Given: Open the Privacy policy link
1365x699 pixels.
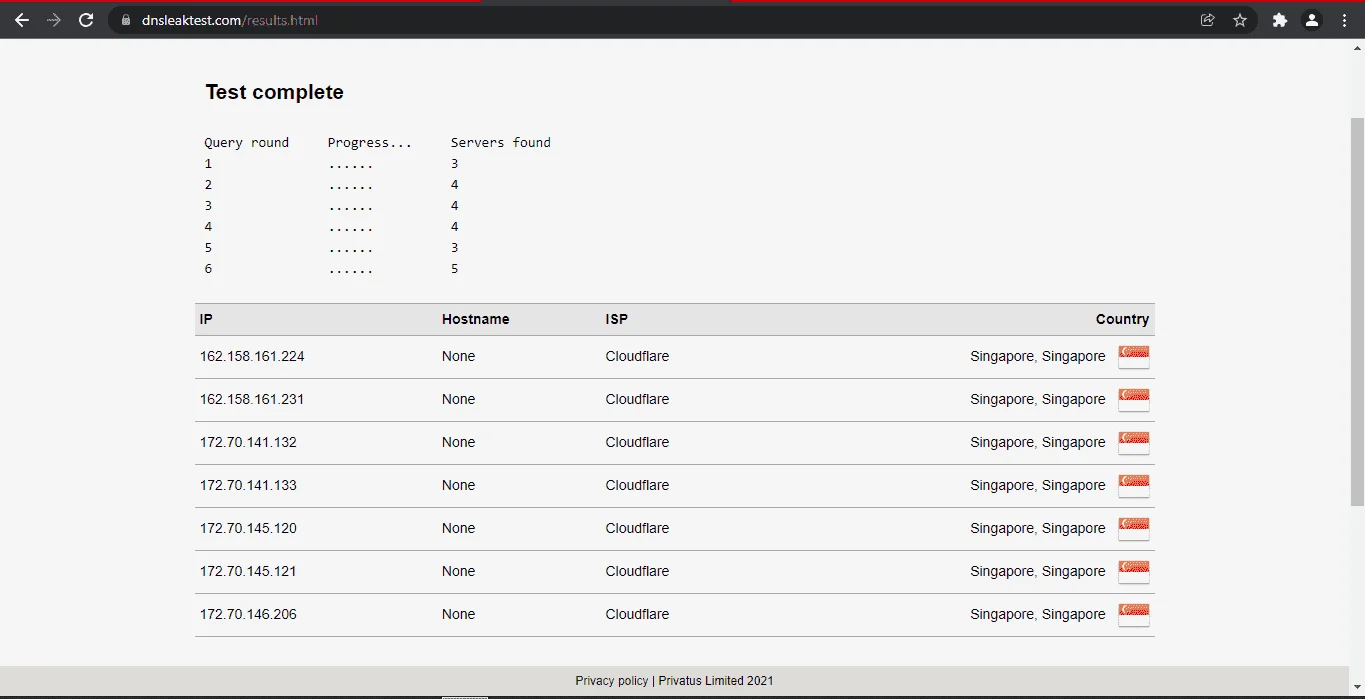Looking at the screenshot, I should point(612,681).
